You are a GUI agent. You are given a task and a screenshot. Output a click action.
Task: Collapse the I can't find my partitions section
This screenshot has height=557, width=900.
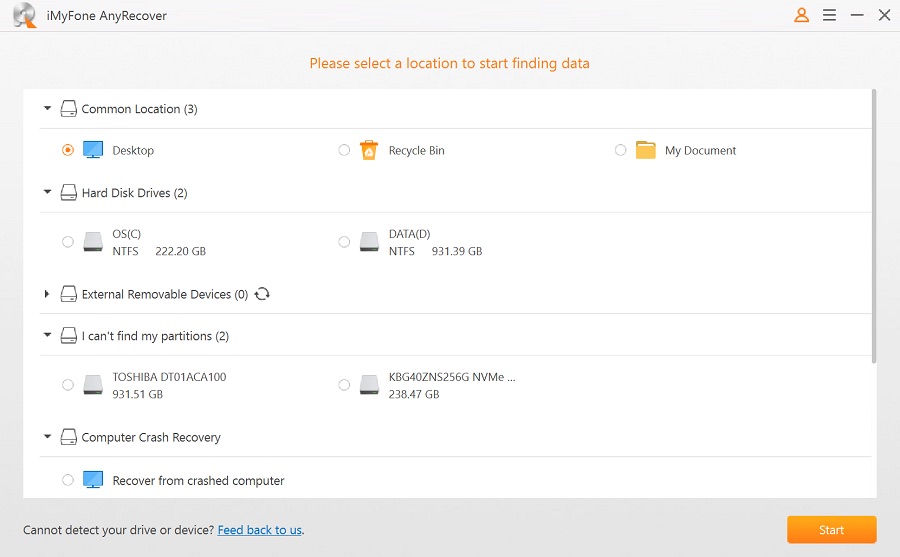pos(47,336)
